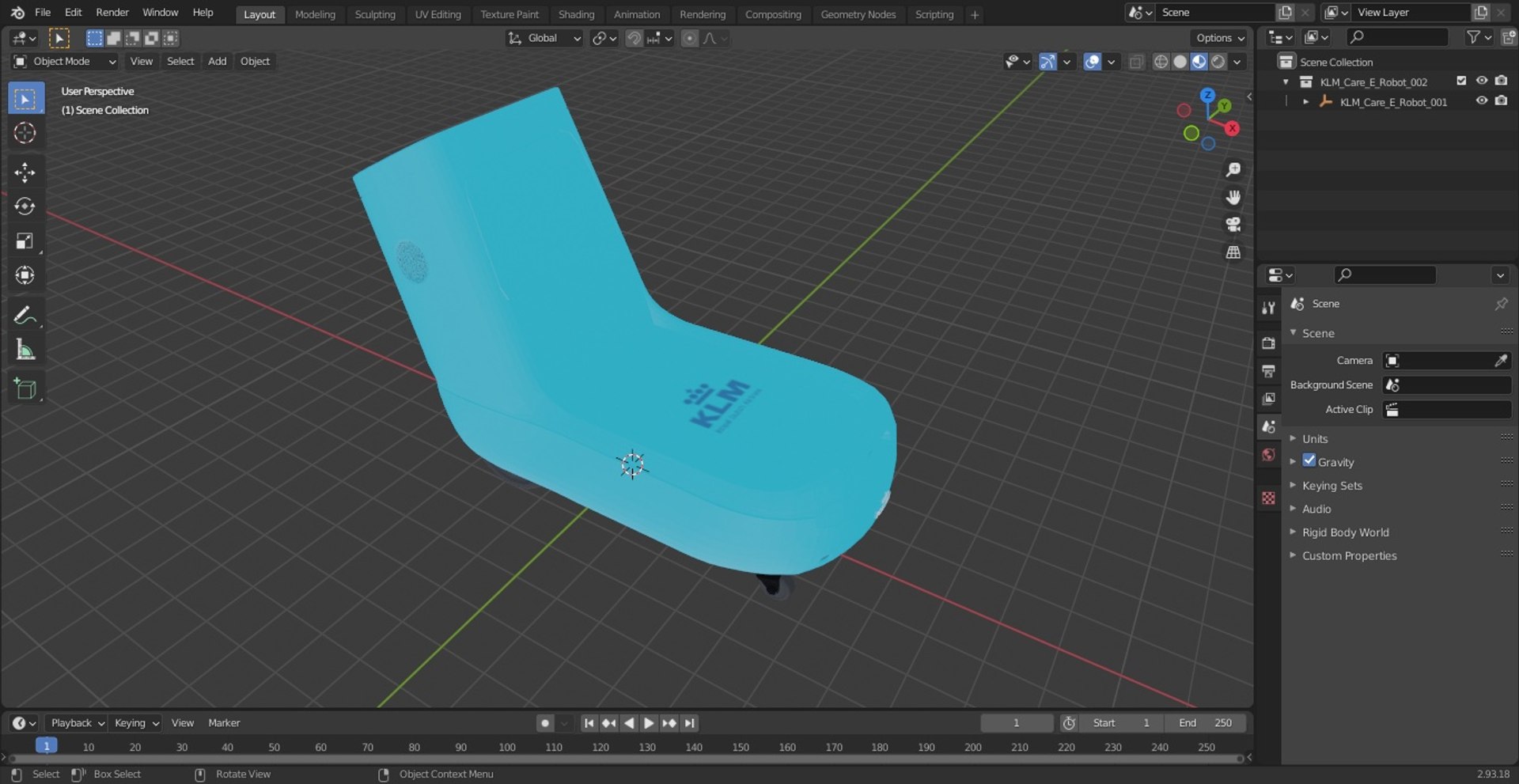Switch to solid viewport shading
Image resolution: width=1519 pixels, height=784 pixels.
pos(1180,62)
